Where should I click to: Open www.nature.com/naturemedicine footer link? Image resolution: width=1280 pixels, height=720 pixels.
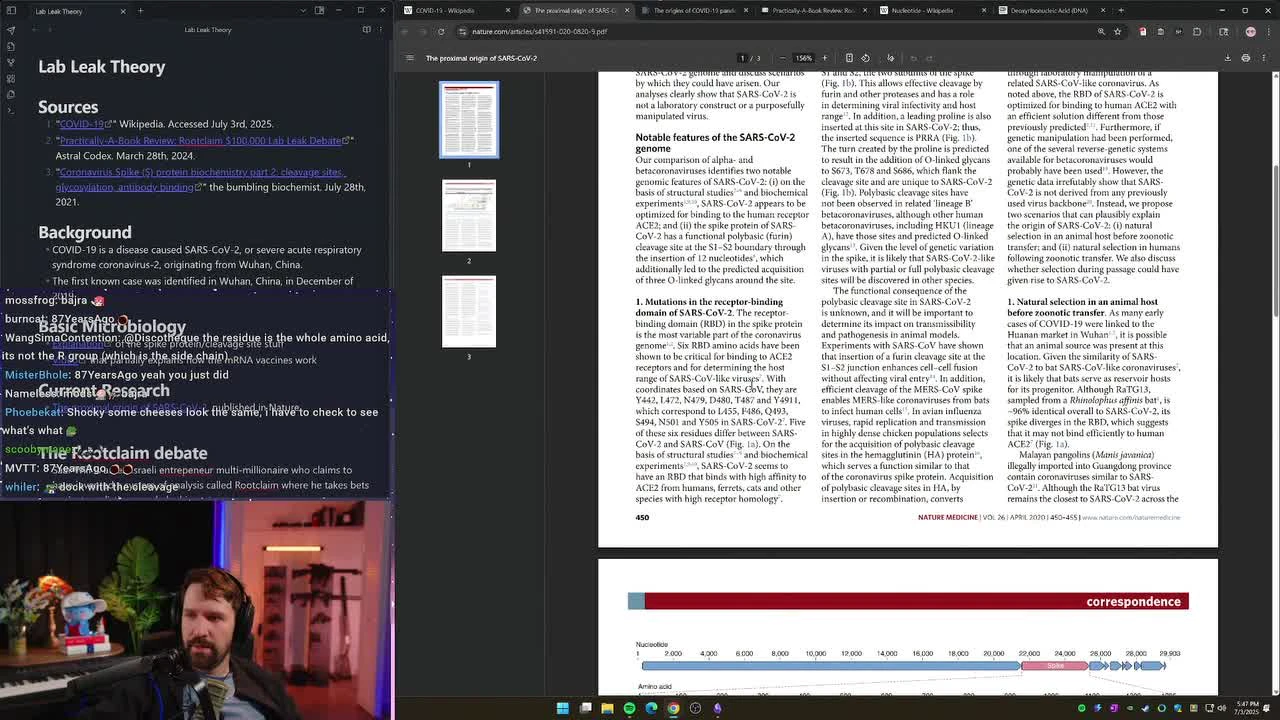[x=1131, y=518]
